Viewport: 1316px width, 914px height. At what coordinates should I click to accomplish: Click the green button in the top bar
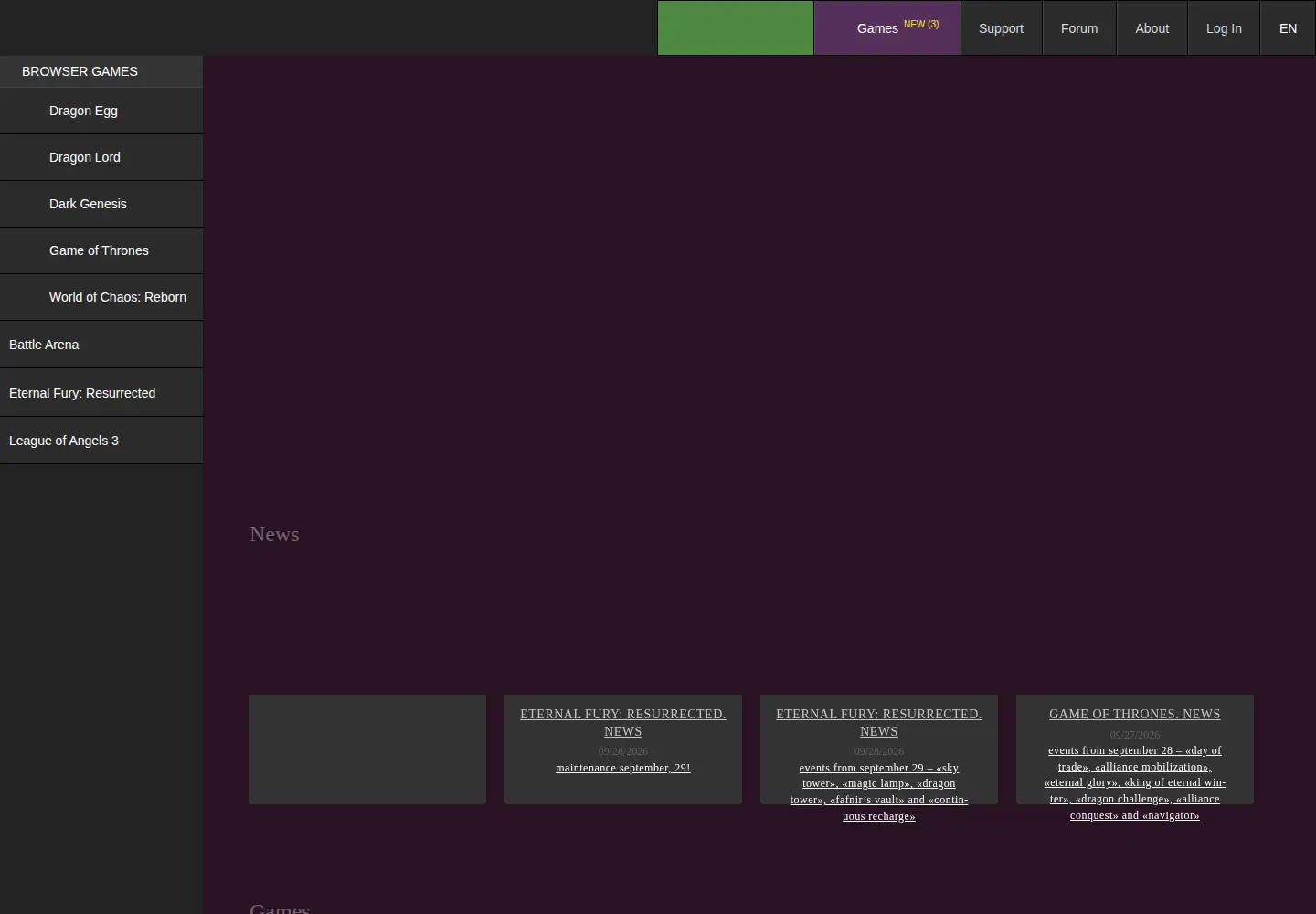(736, 27)
